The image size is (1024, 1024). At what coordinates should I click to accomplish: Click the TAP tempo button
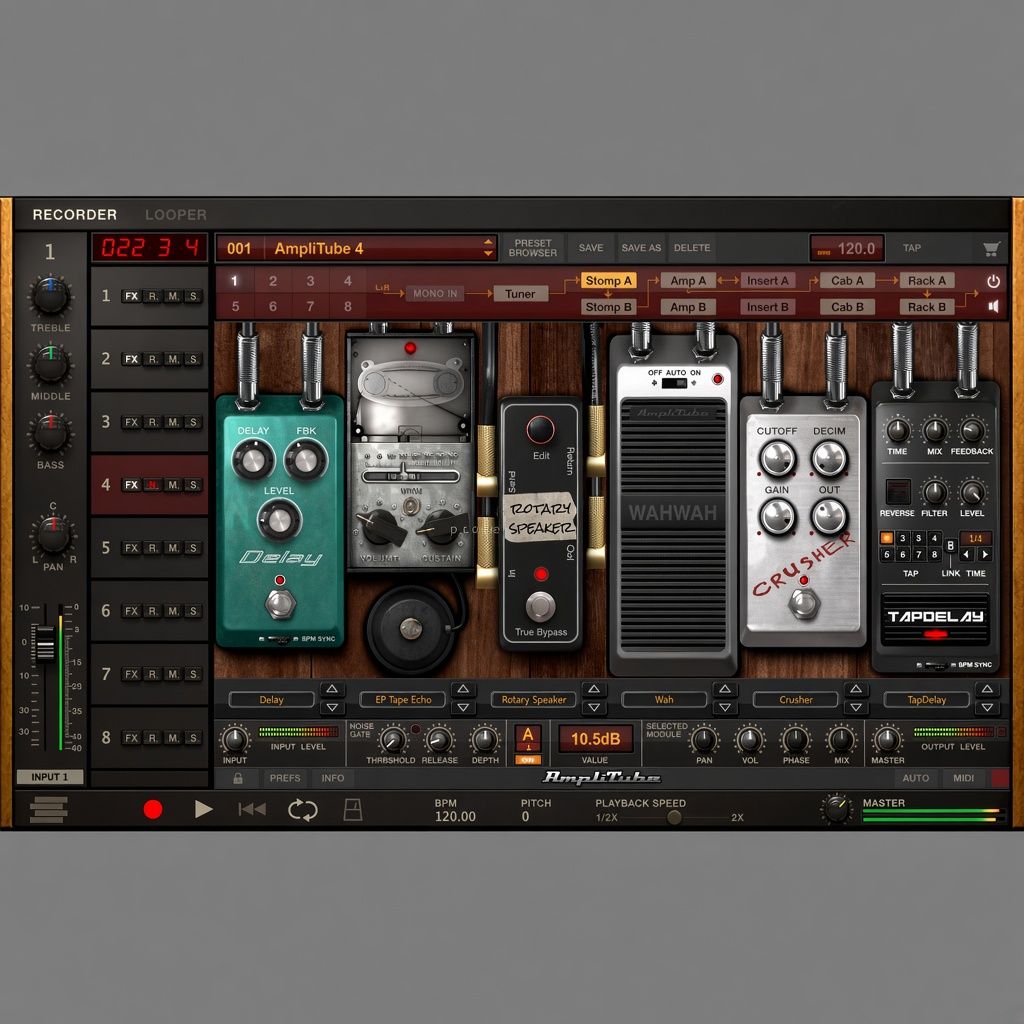(x=912, y=248)
